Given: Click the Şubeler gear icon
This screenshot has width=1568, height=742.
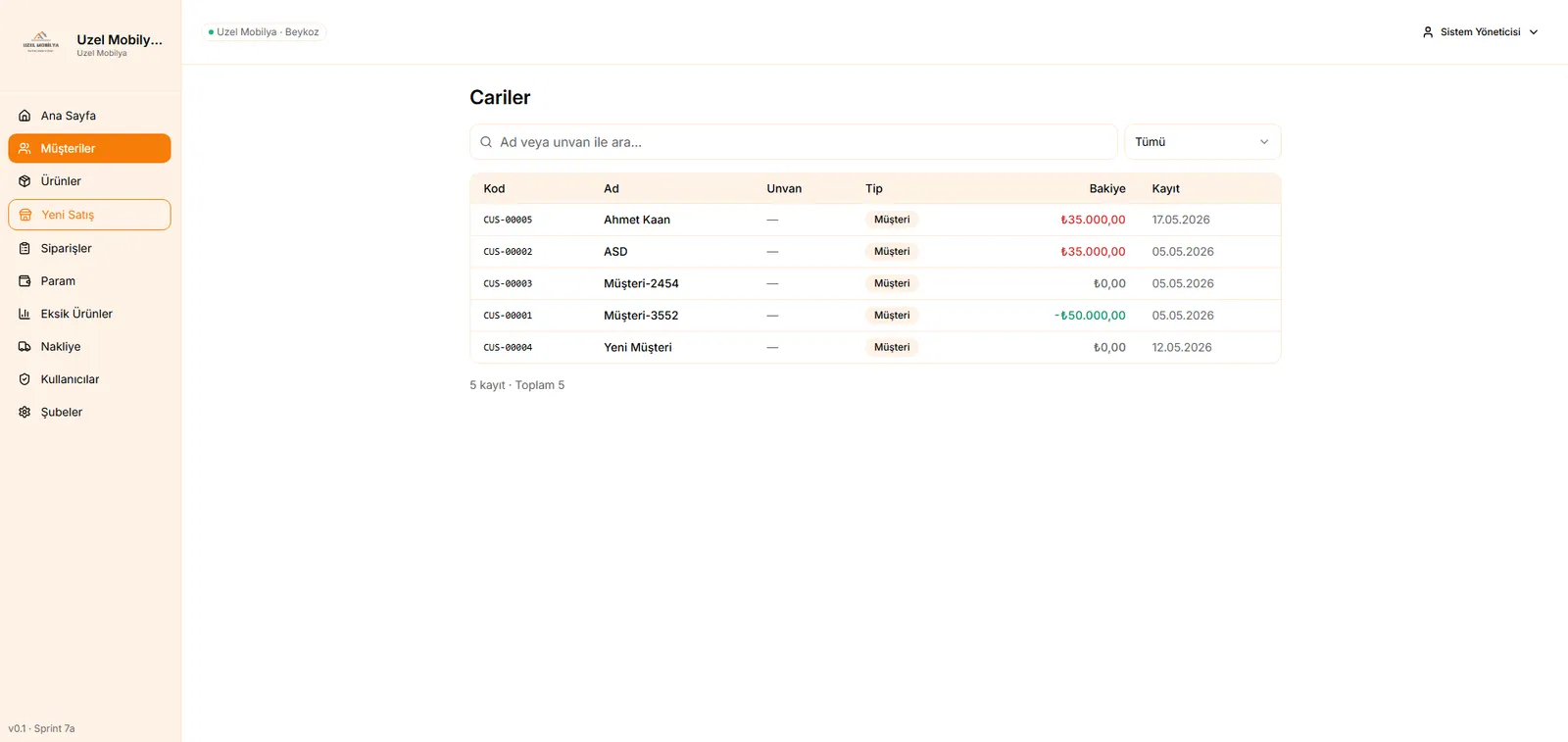Looking at the screenshot, I should point(24,413).
